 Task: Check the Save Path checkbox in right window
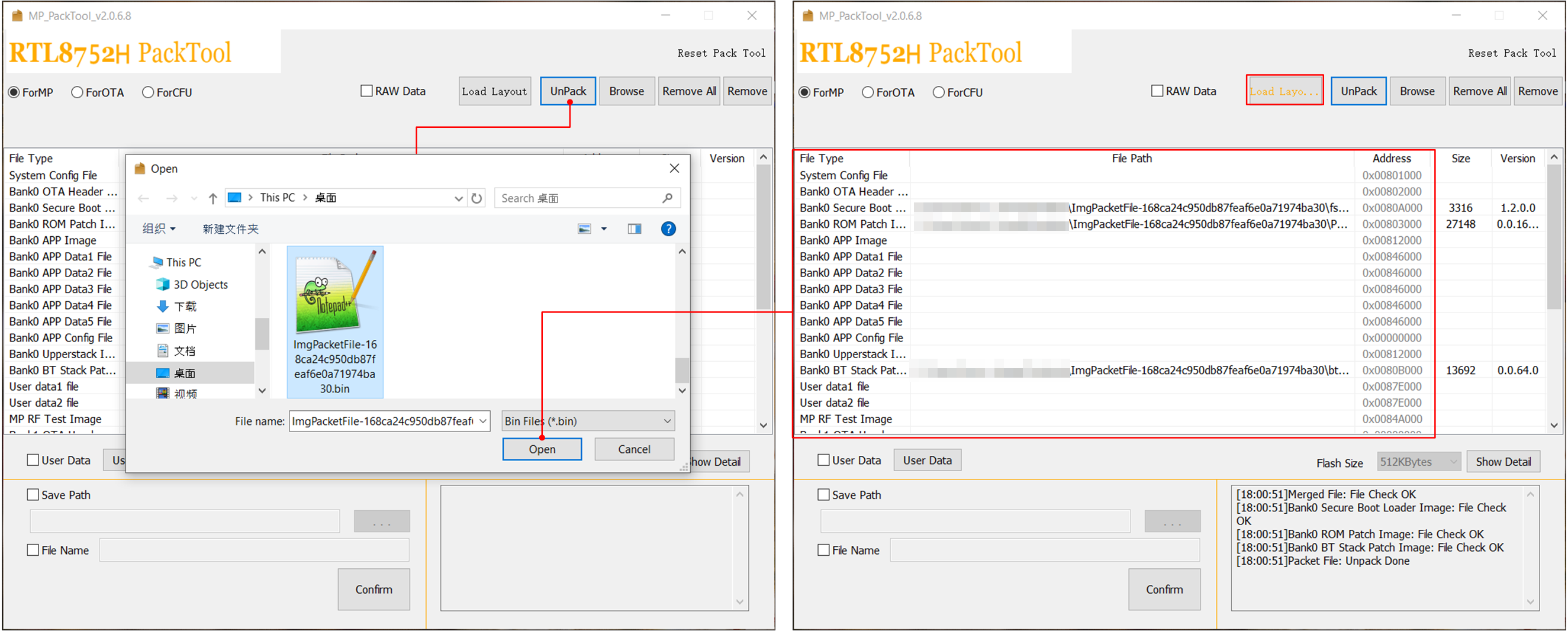click(x=823, y=495)
